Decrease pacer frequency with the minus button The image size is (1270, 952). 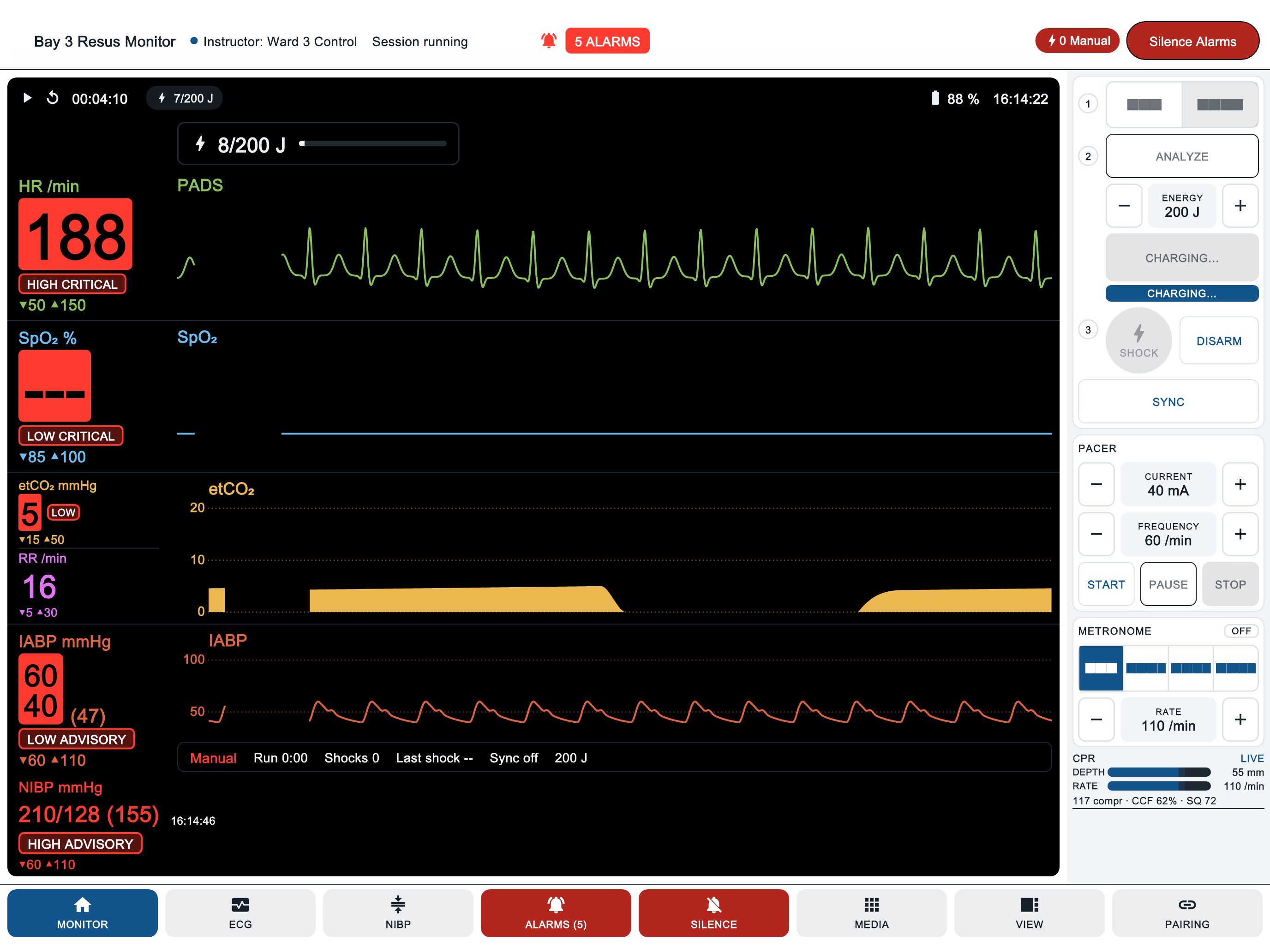tap(1096, 534)
